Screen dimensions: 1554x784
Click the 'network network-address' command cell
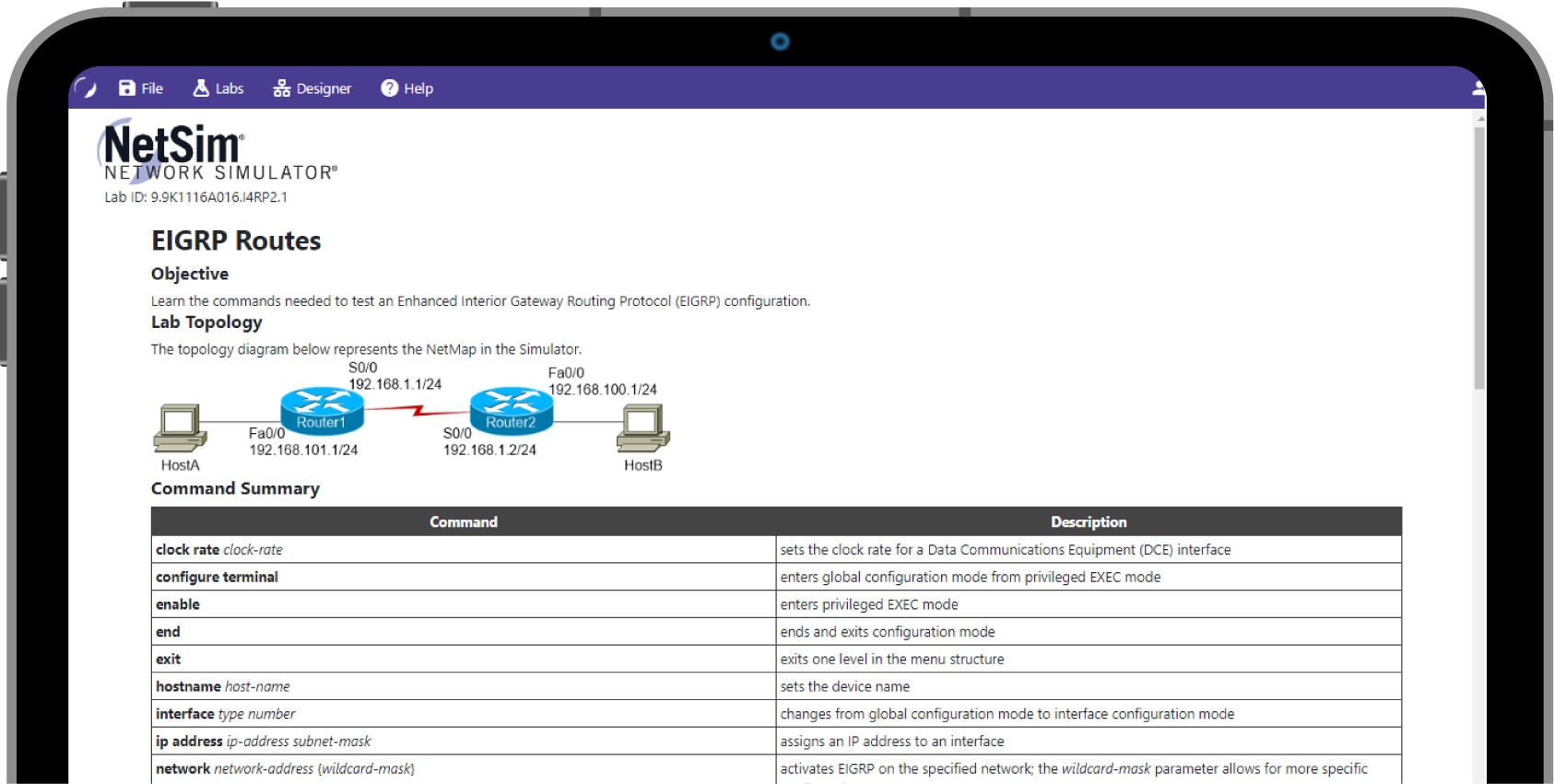coord(464,769)
